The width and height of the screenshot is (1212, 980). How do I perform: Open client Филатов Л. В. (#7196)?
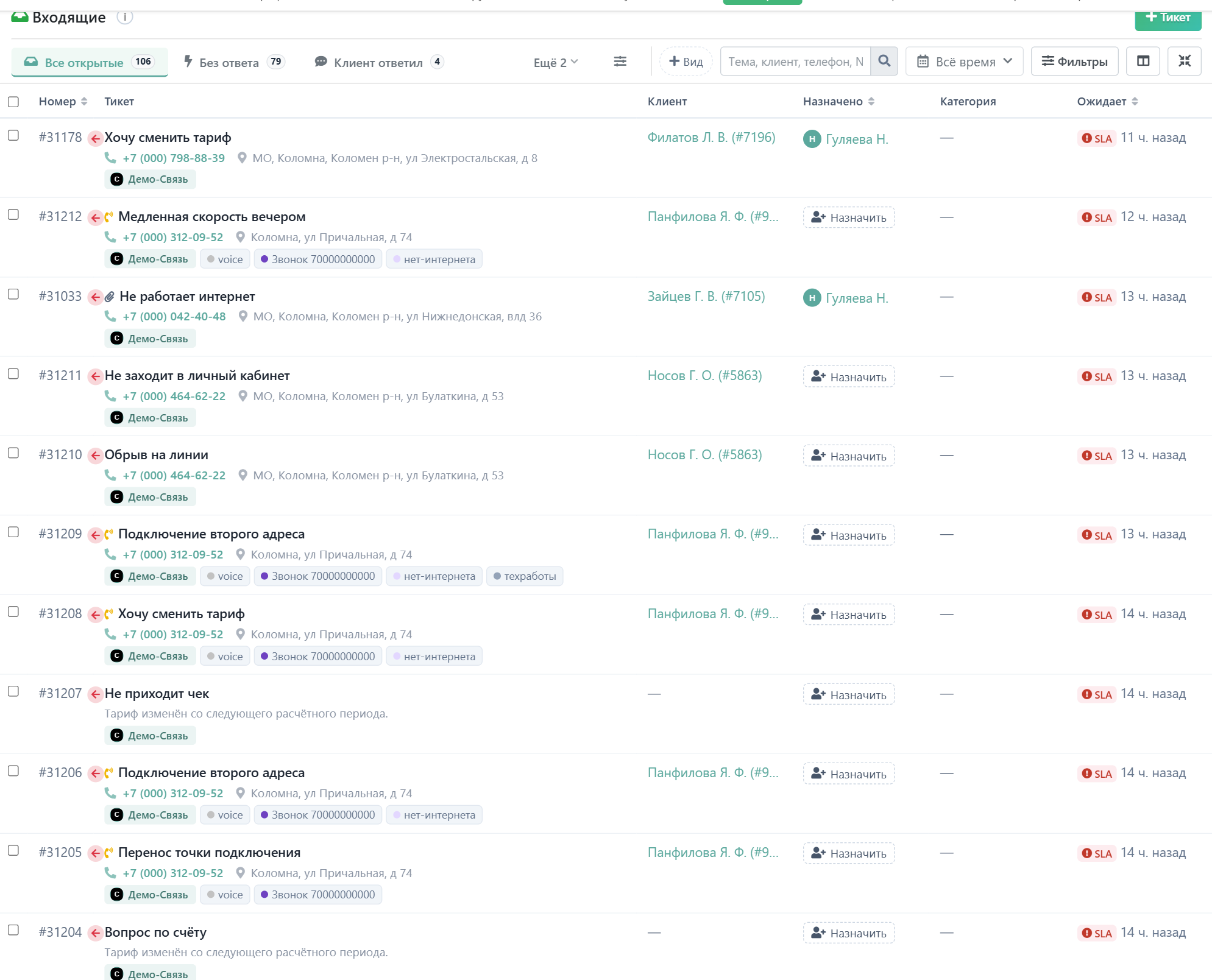click(x=711, y=138)
